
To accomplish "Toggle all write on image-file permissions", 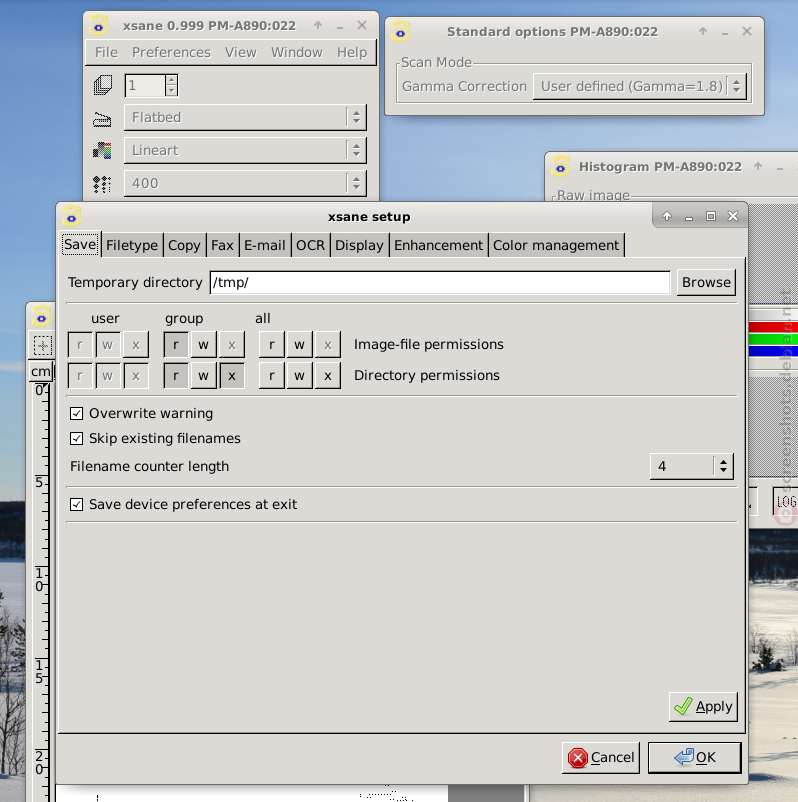I will point(299,345).
